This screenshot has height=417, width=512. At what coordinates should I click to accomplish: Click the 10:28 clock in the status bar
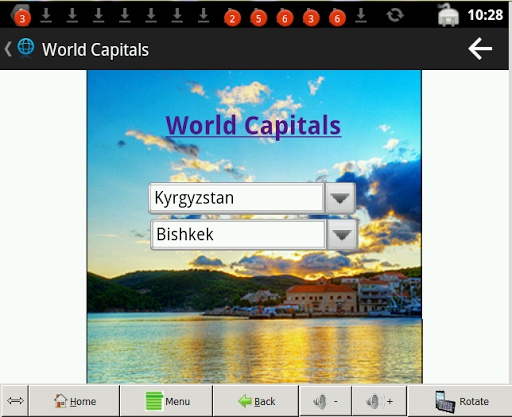coord(485,15)
